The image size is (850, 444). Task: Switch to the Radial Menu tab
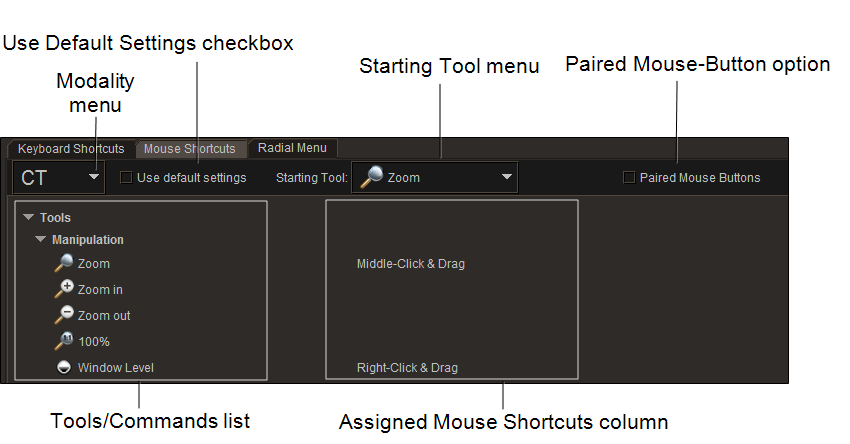[292, 148]
